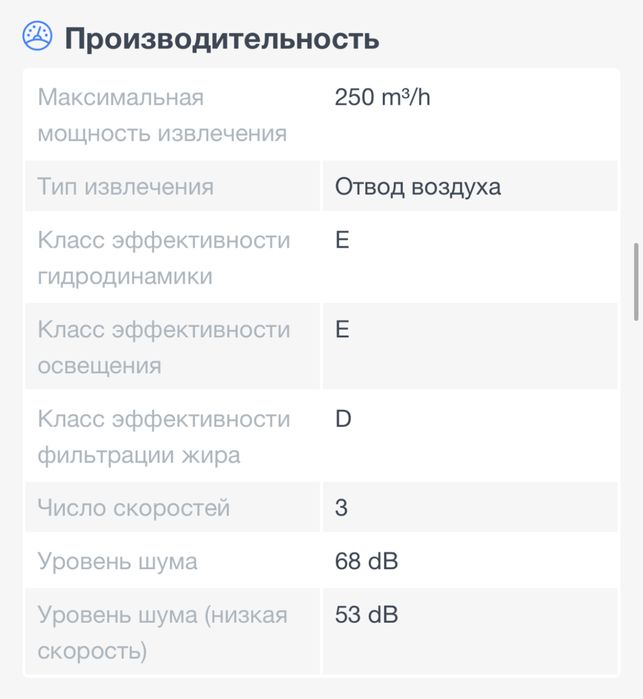This screenshot has height=699, width=643.
Task: Select the Тип извлечения label
Action: (x=125, y=187)
